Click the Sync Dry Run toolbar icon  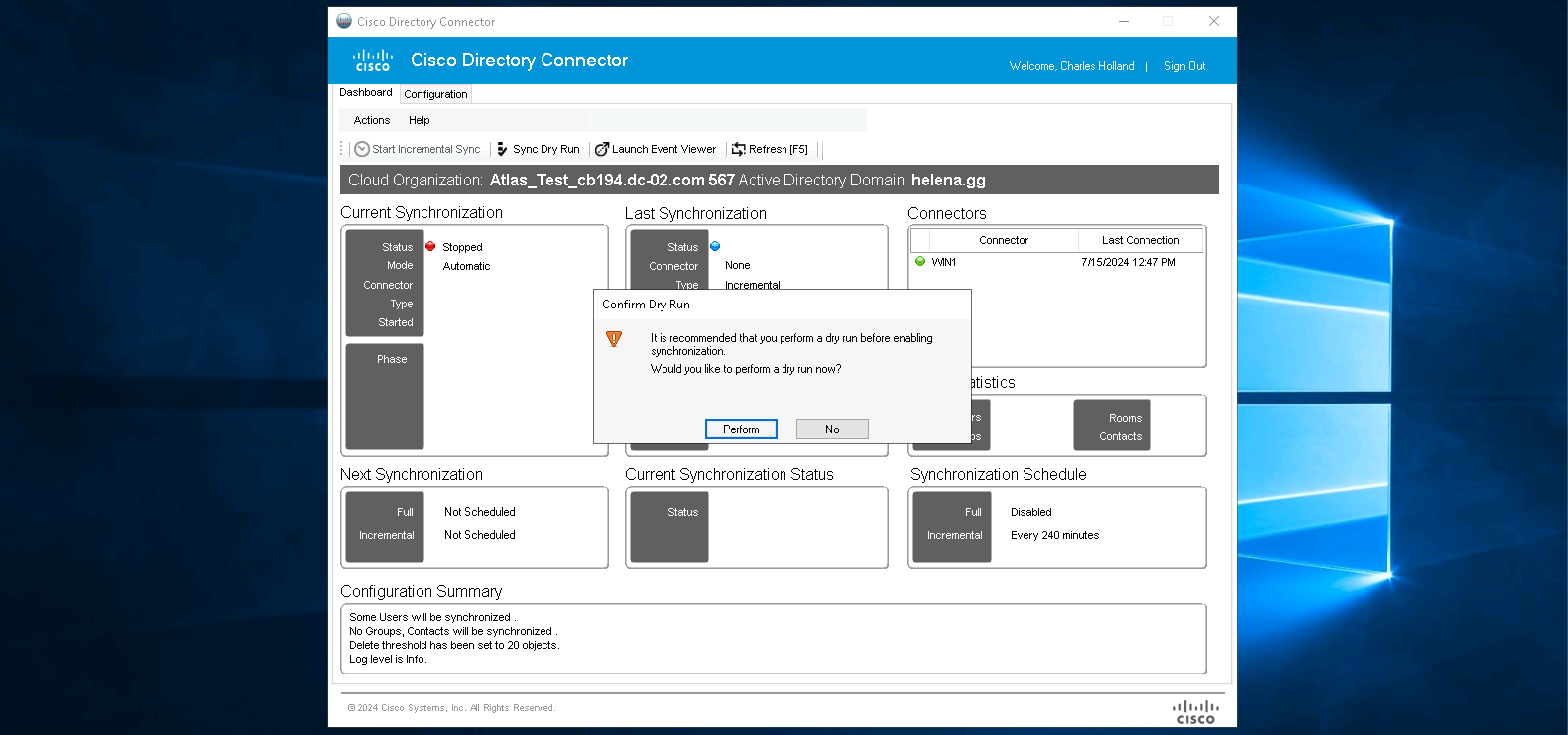502,149
